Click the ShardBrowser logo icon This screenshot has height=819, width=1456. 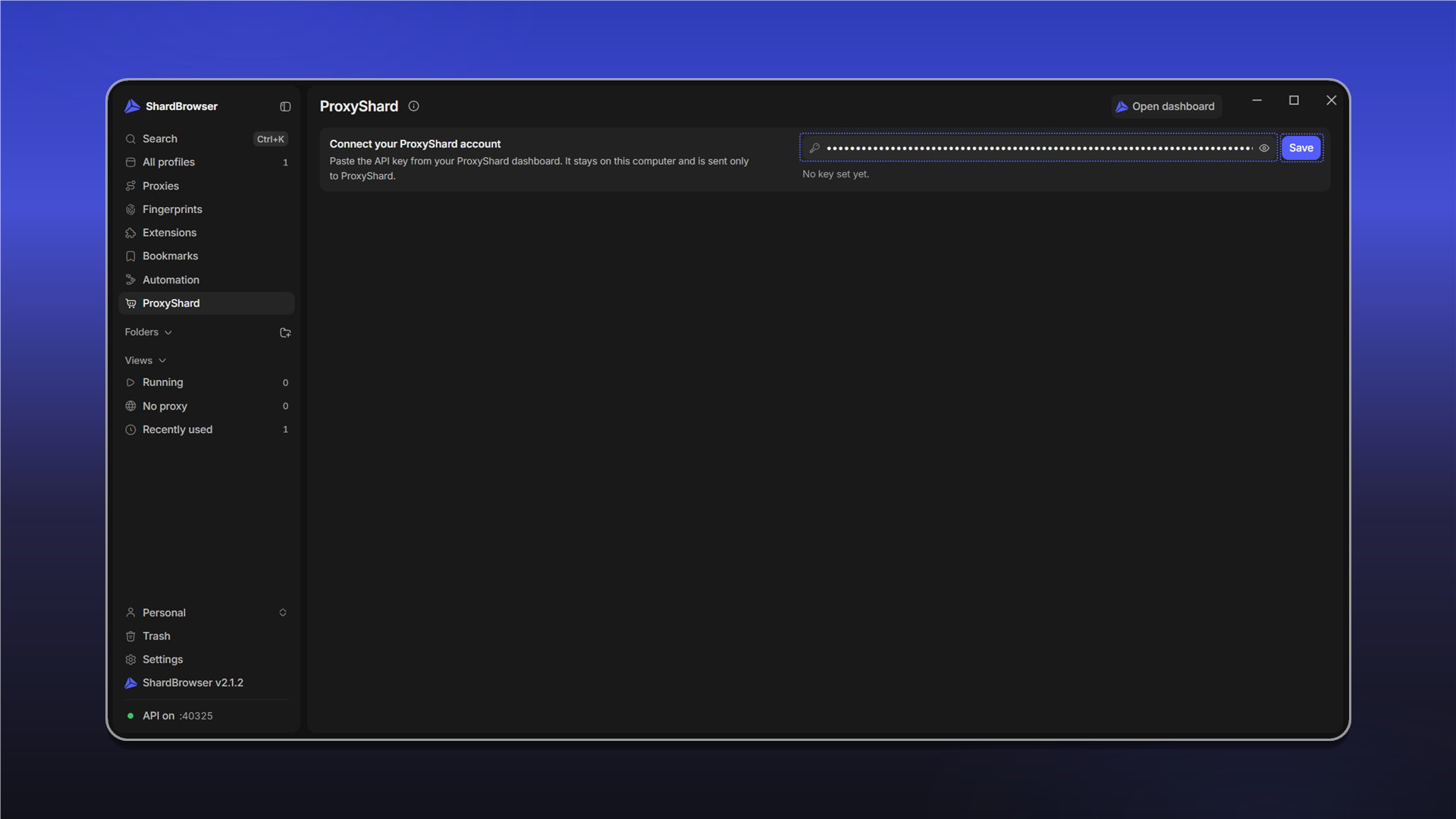click(132, 106)
